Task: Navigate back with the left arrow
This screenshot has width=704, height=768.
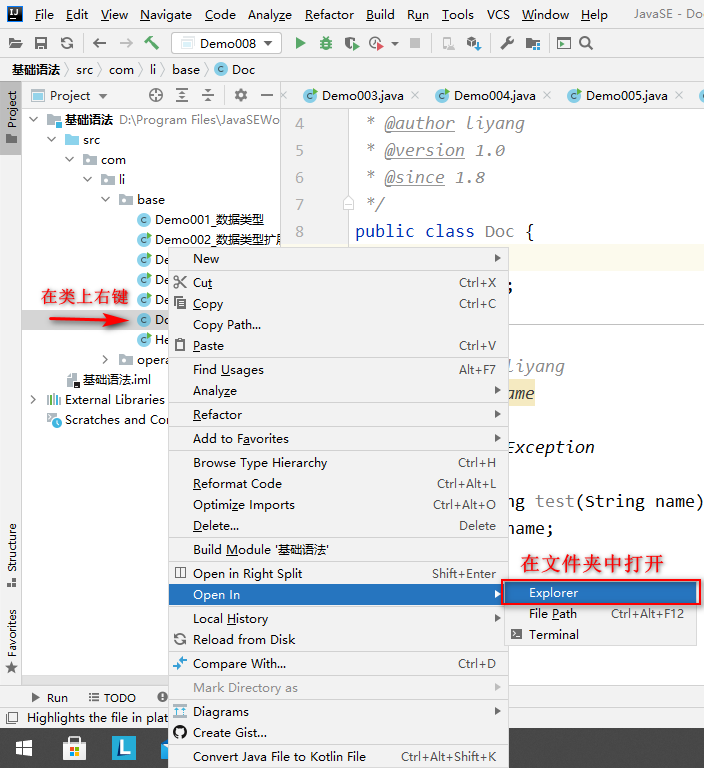Action: point(99,44)
